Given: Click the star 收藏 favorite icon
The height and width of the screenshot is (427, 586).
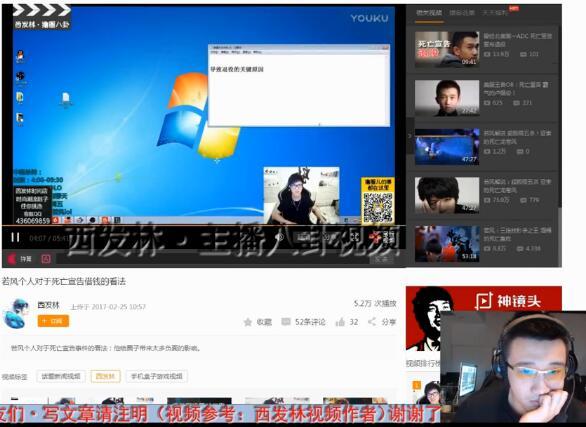Looking at the screenshot, I should pyautogui.click(x=247, y=322).
